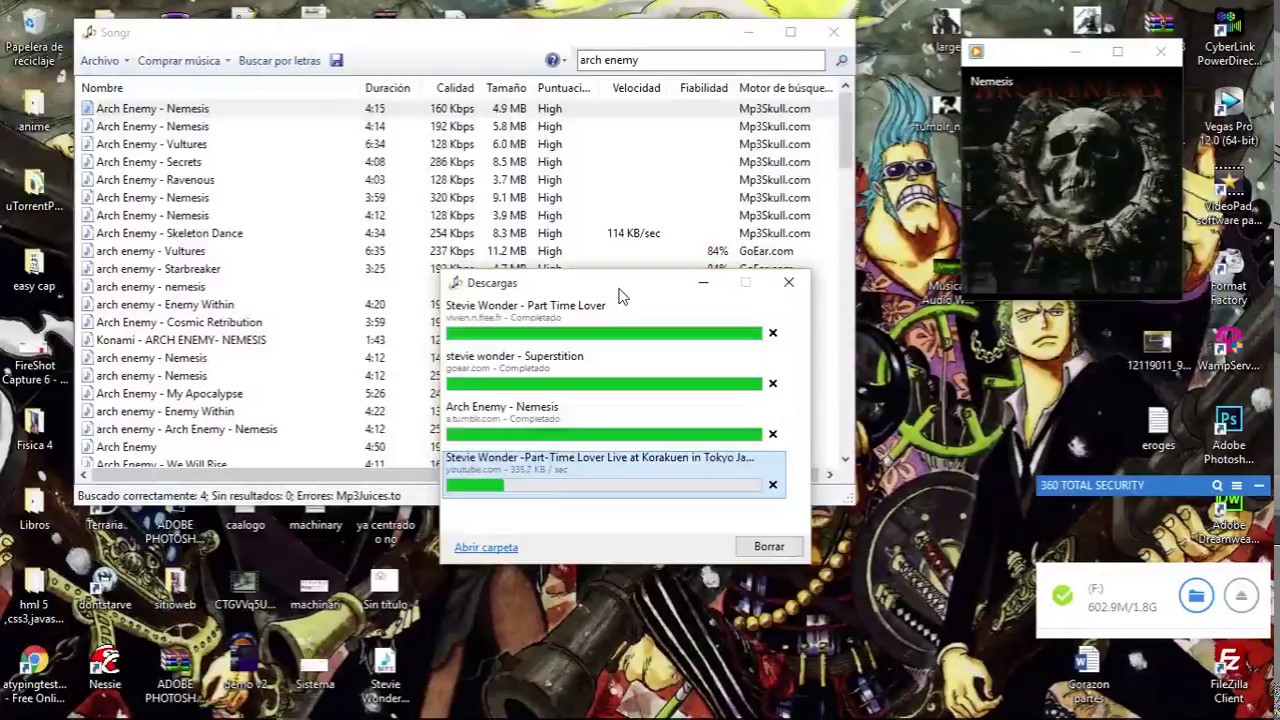Select the Nessie desktop shortcut

pos(105,668)
